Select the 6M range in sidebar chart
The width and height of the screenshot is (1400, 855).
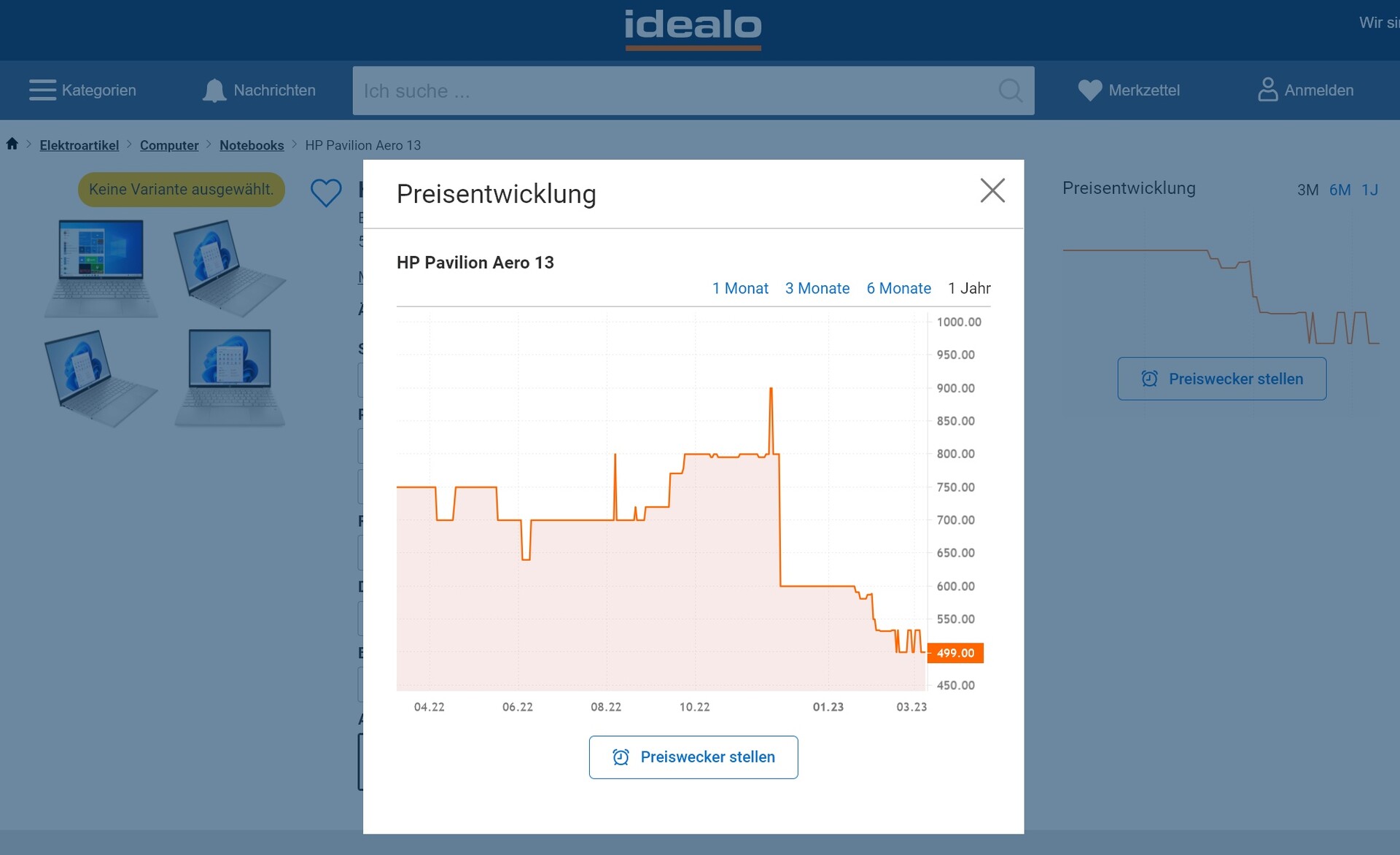tap(1339, 190)
